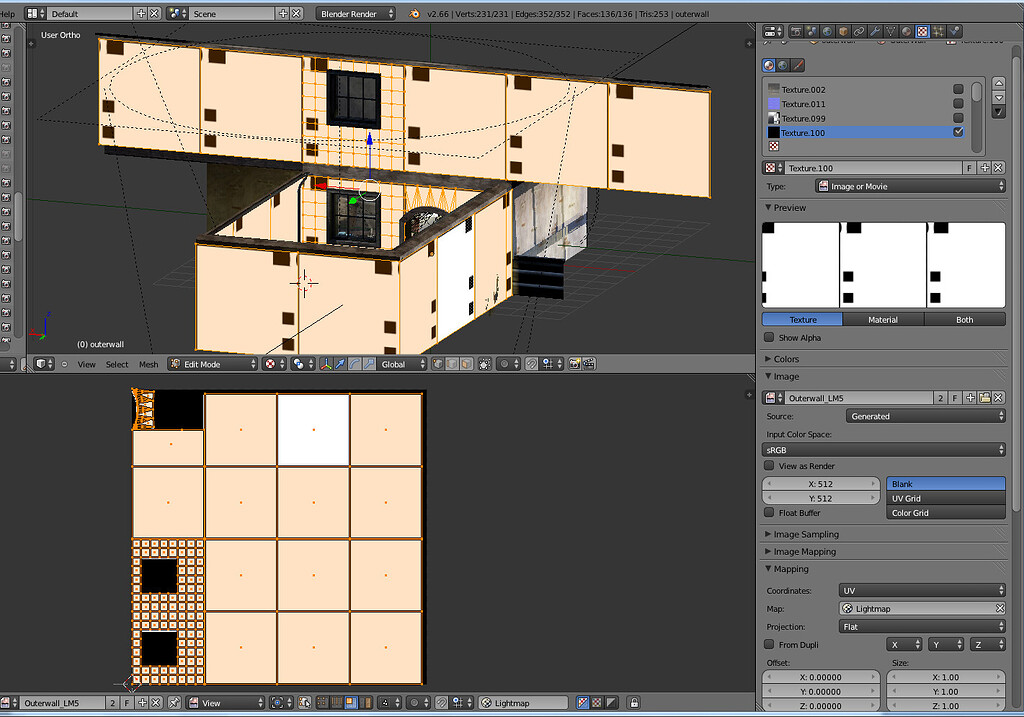
Task: Click the UV Grid generated type button
Action: [x=944, y=497]
